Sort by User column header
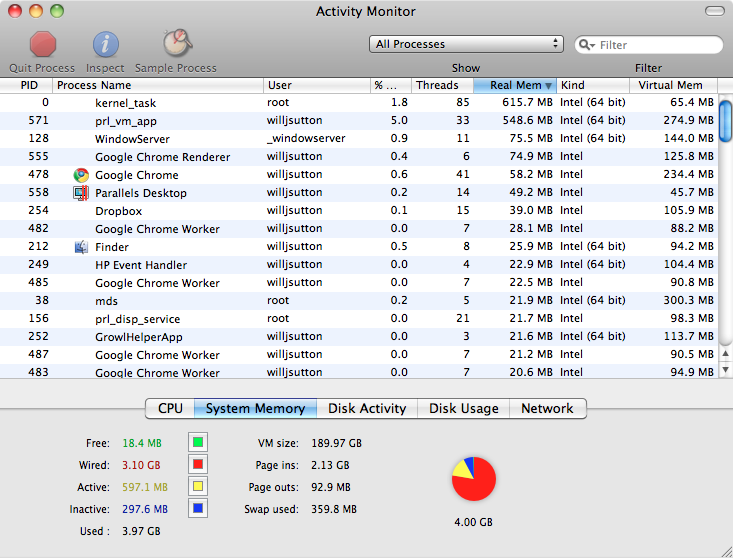 (x=316, y=85)
